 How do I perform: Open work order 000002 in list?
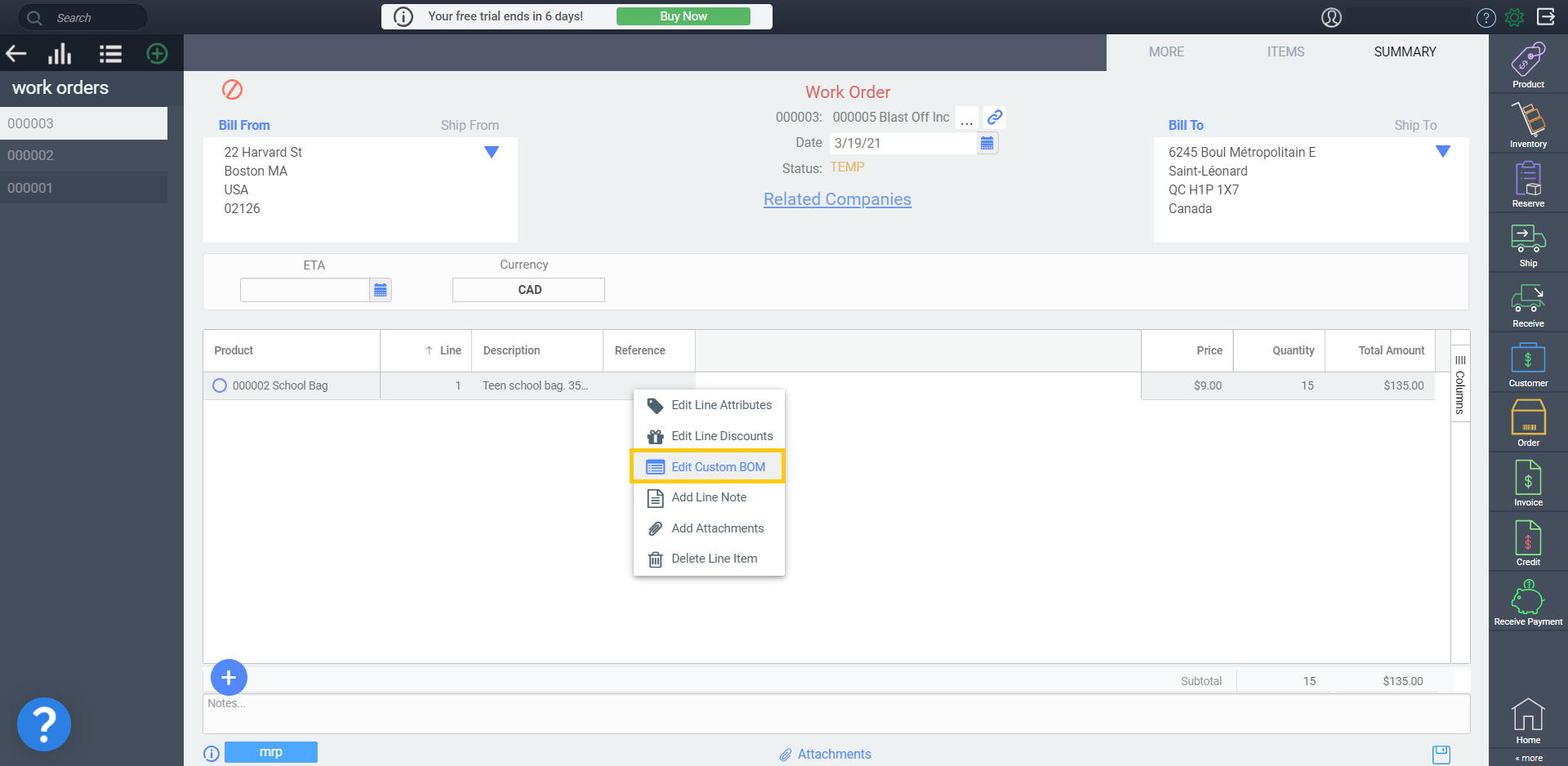83,155
